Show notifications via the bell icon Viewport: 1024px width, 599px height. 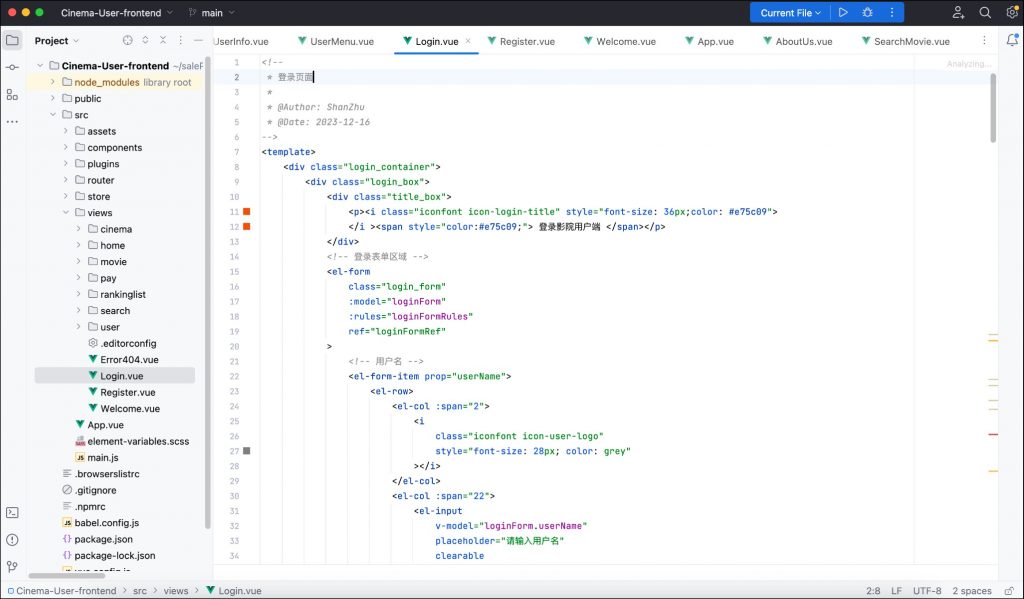pos(1011,41)
